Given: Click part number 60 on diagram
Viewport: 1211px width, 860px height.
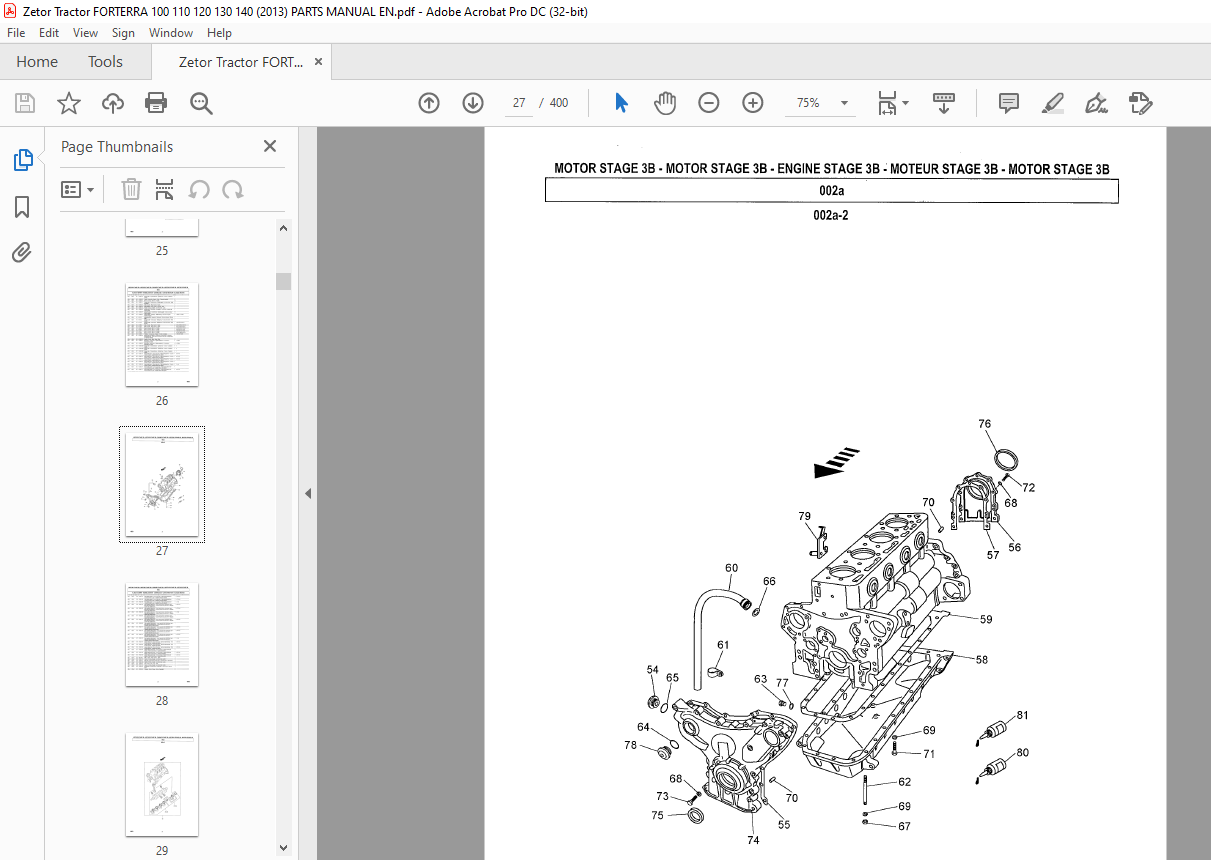Looking at the screenshot, I should [x=731, y=568].
